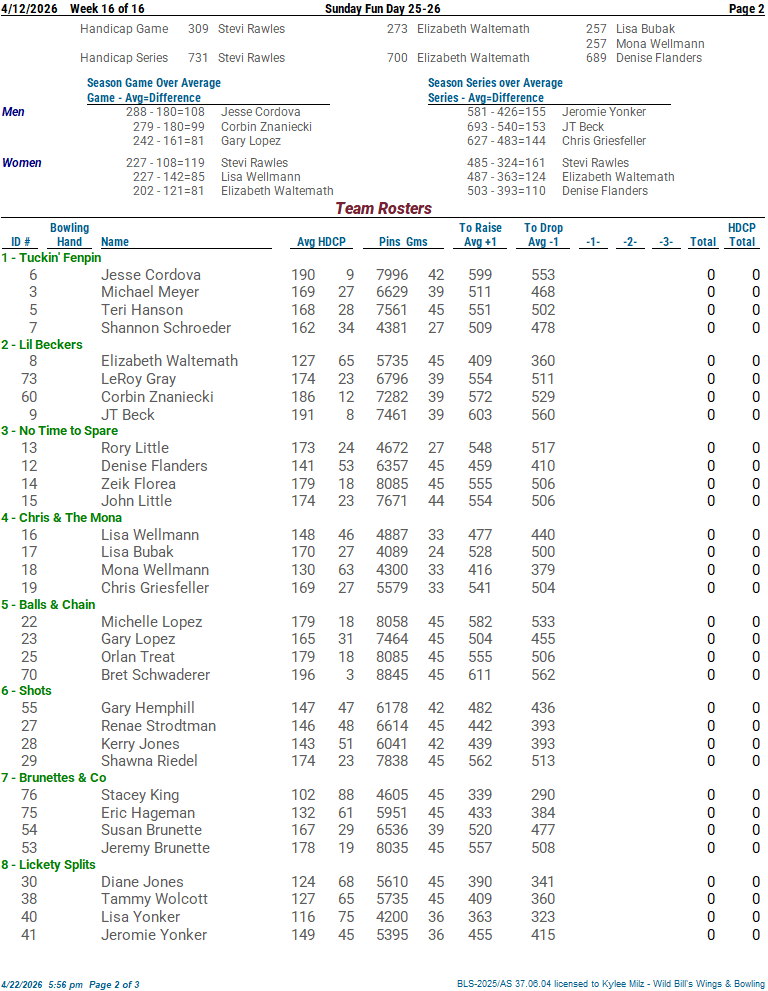Viewport: 768px width, 991px height.
Task: Click the 'Men' category label
Action: coord(13,112)
